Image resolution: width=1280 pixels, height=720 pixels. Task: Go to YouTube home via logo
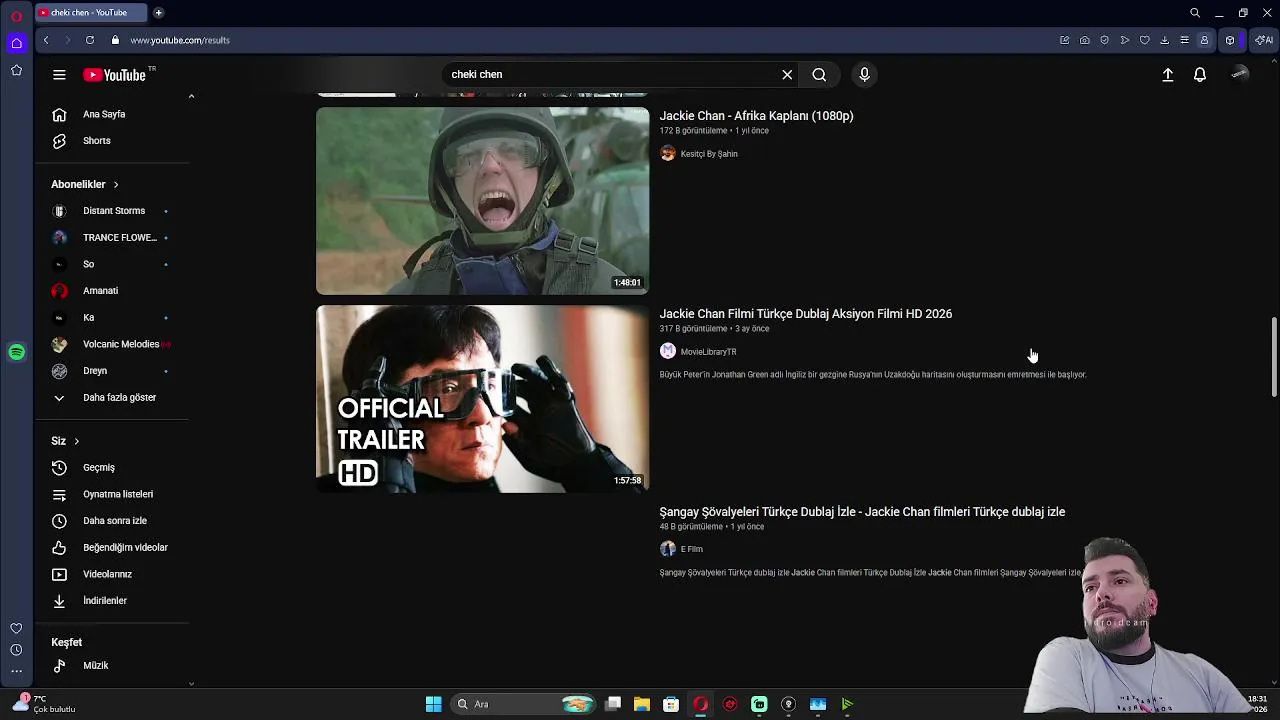pos(115,75)
